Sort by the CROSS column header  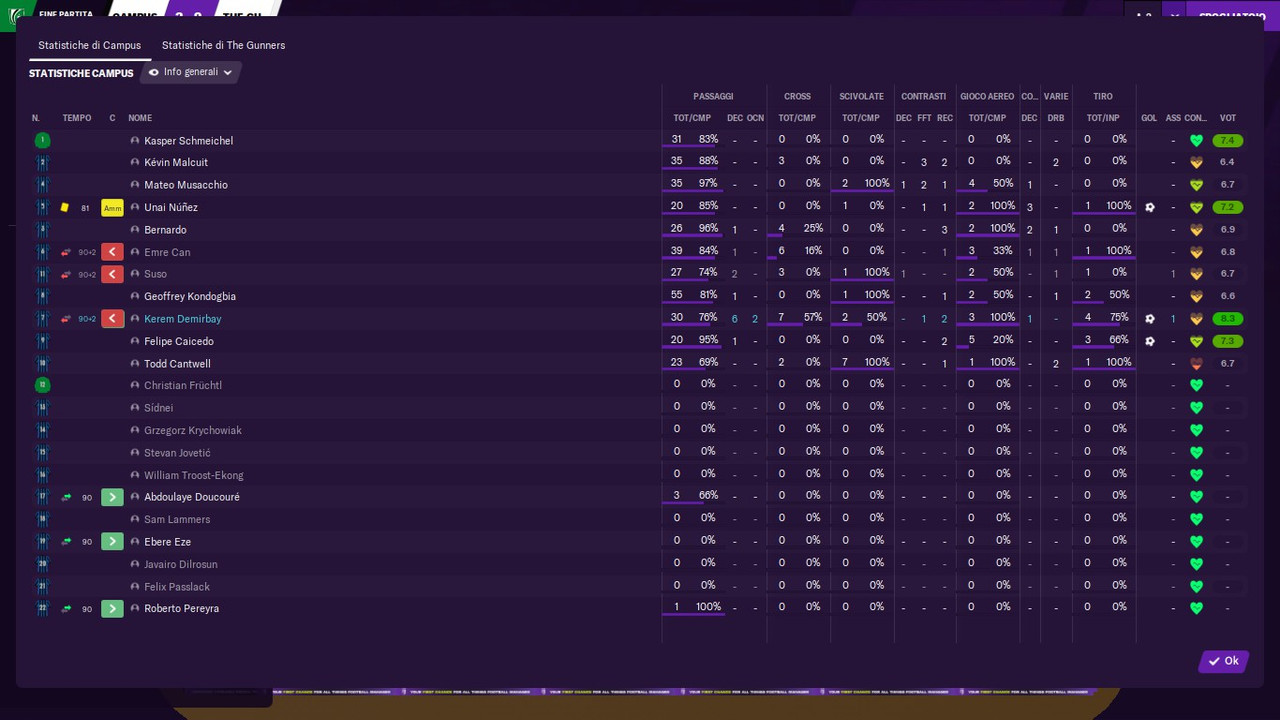(798, 97)
